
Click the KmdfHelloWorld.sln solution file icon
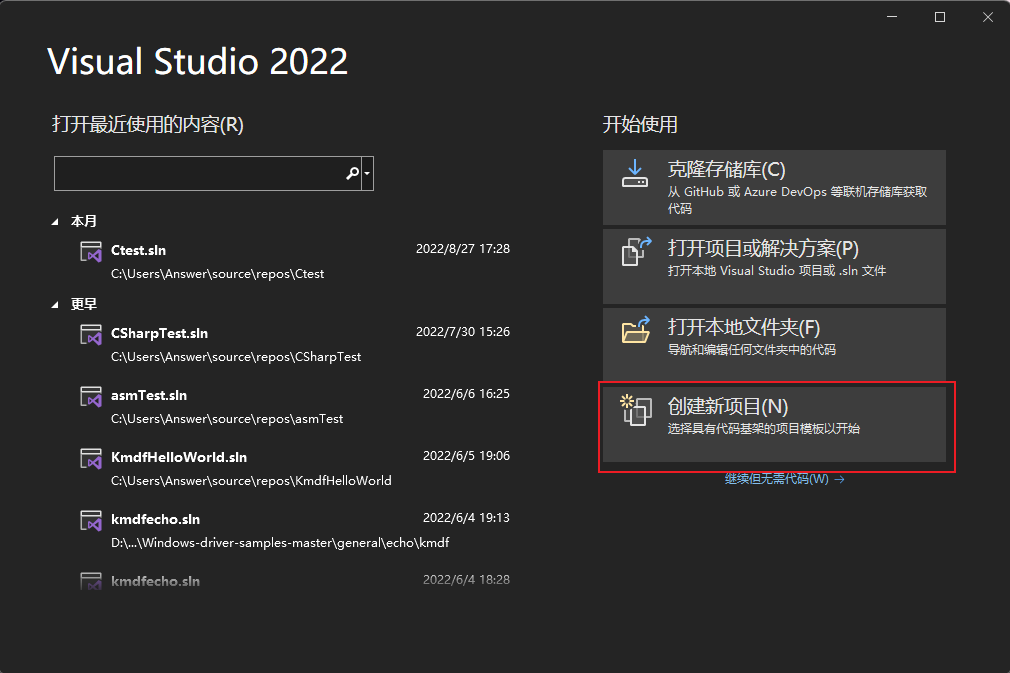coord(92,459)
